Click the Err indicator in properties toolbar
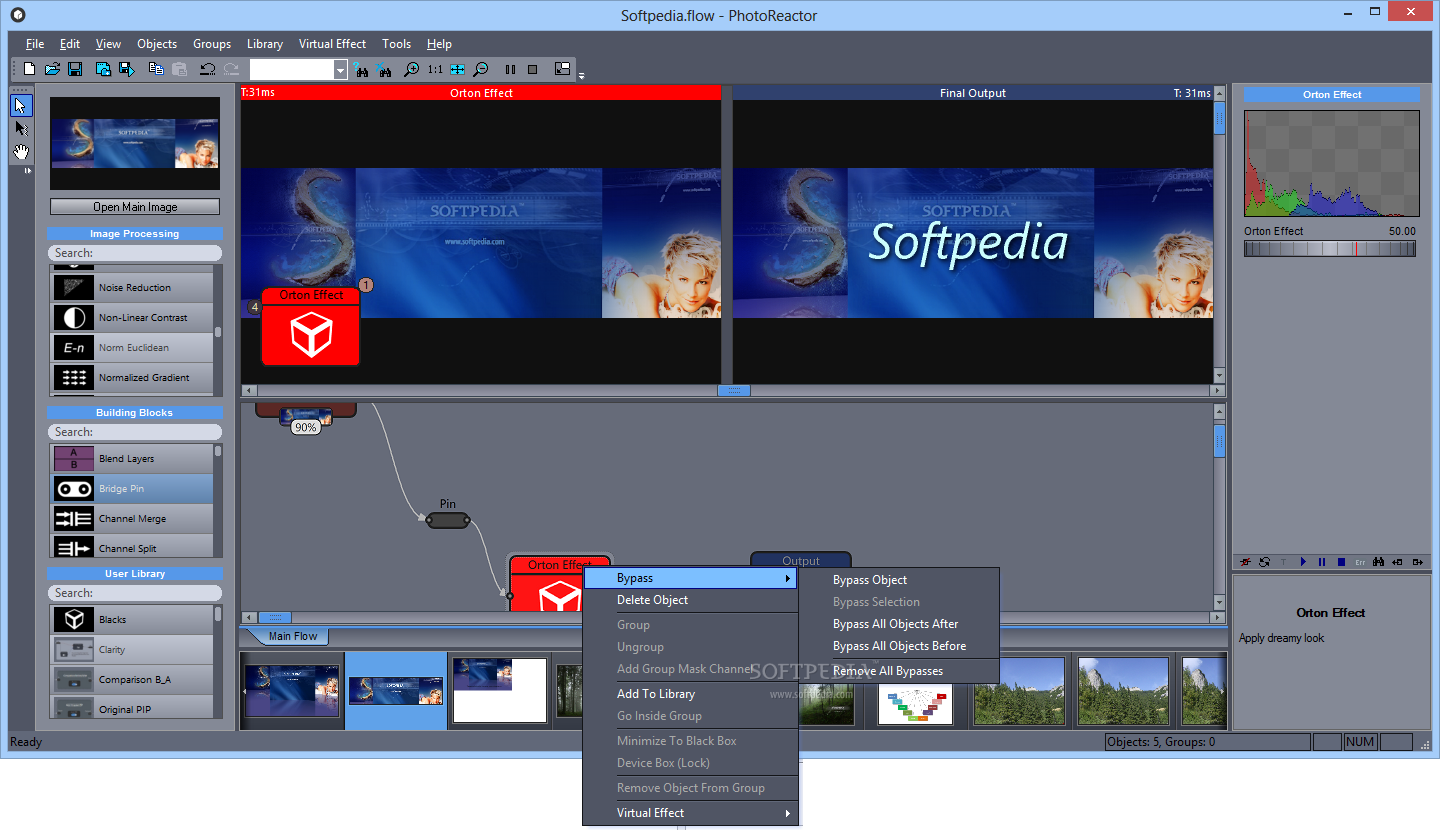Screen dimensions: 1440x830 tap(1360, 562)
